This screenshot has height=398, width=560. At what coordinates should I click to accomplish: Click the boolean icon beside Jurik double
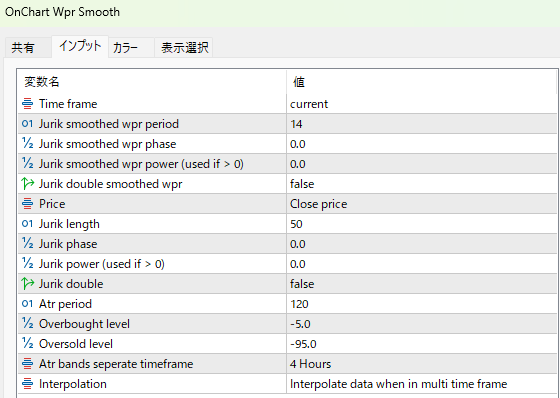(x=28, y=284)
